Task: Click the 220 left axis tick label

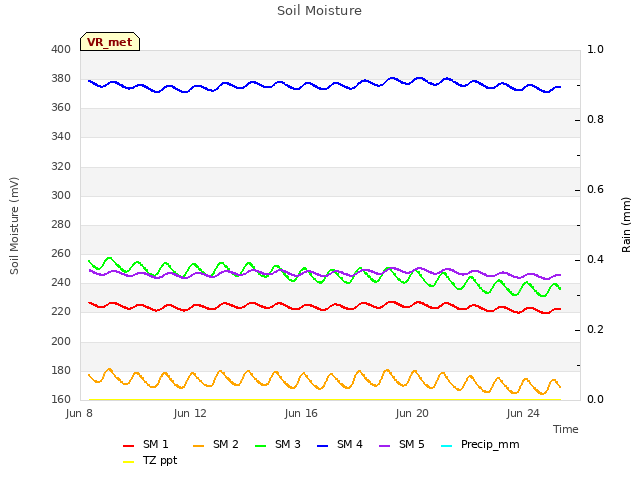Action: click(61, 311)
